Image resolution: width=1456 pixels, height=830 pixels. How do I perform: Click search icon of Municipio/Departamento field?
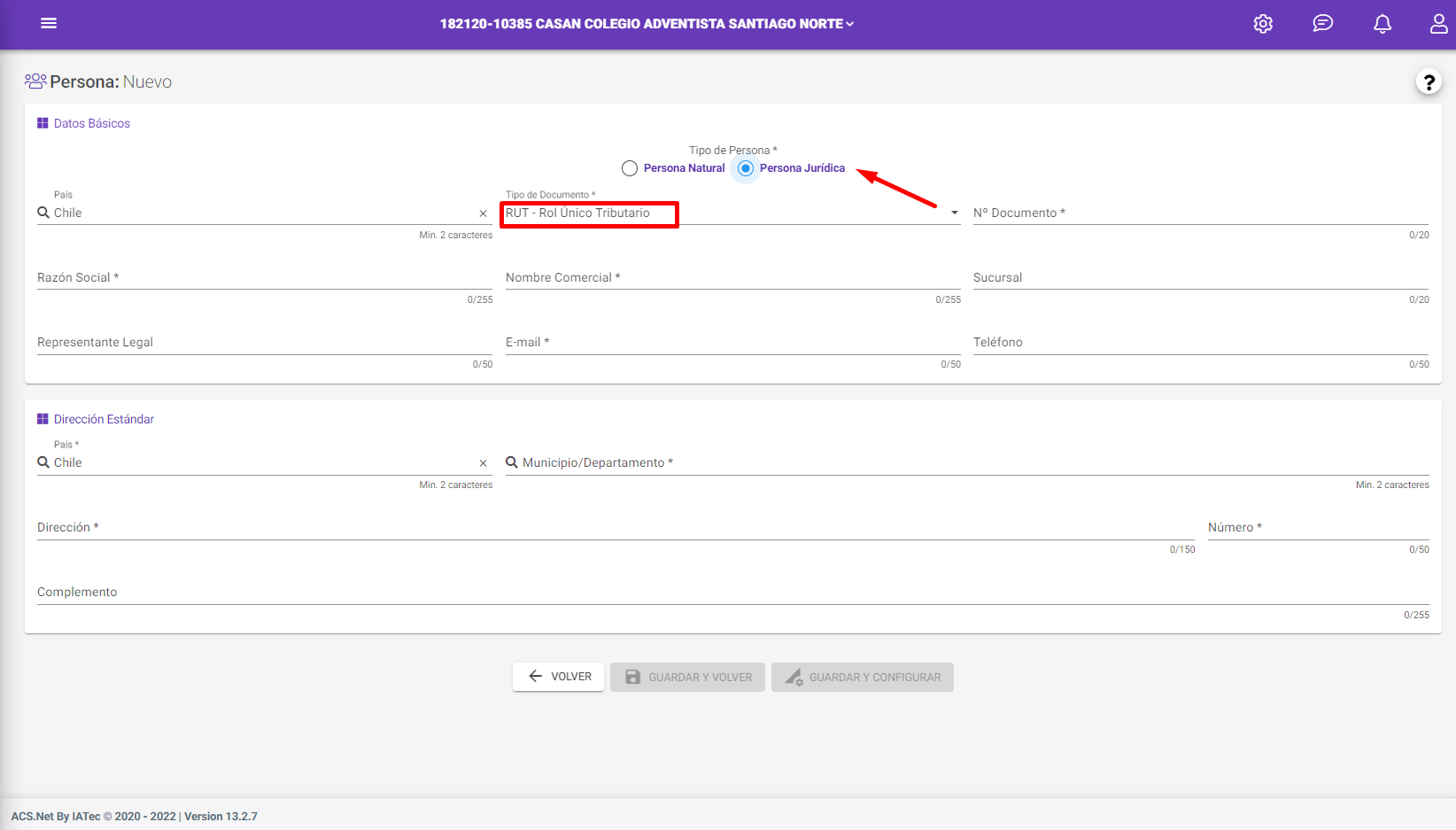pos(512,462)
